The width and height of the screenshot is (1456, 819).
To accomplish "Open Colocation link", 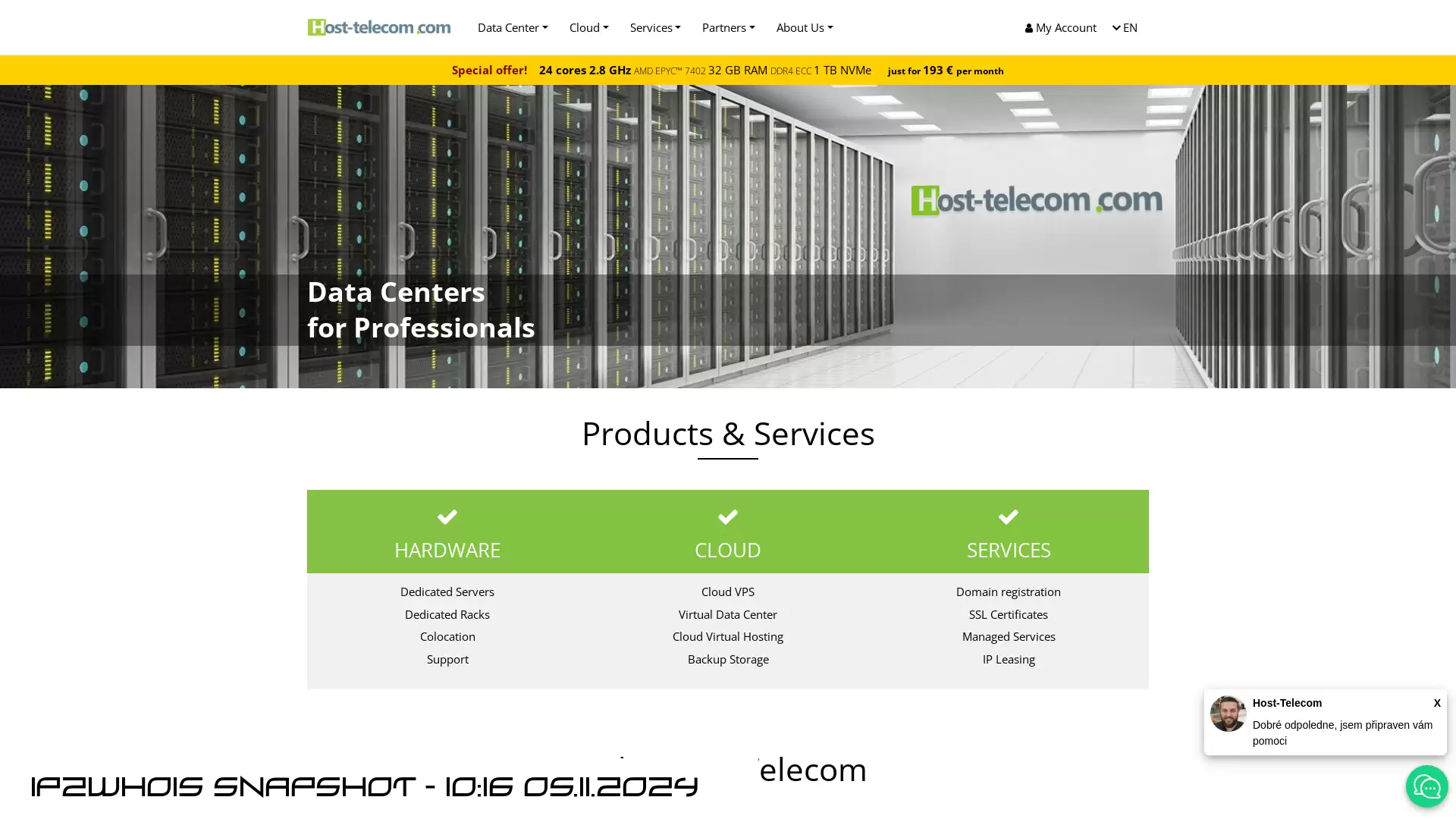I will click(447, 636).
